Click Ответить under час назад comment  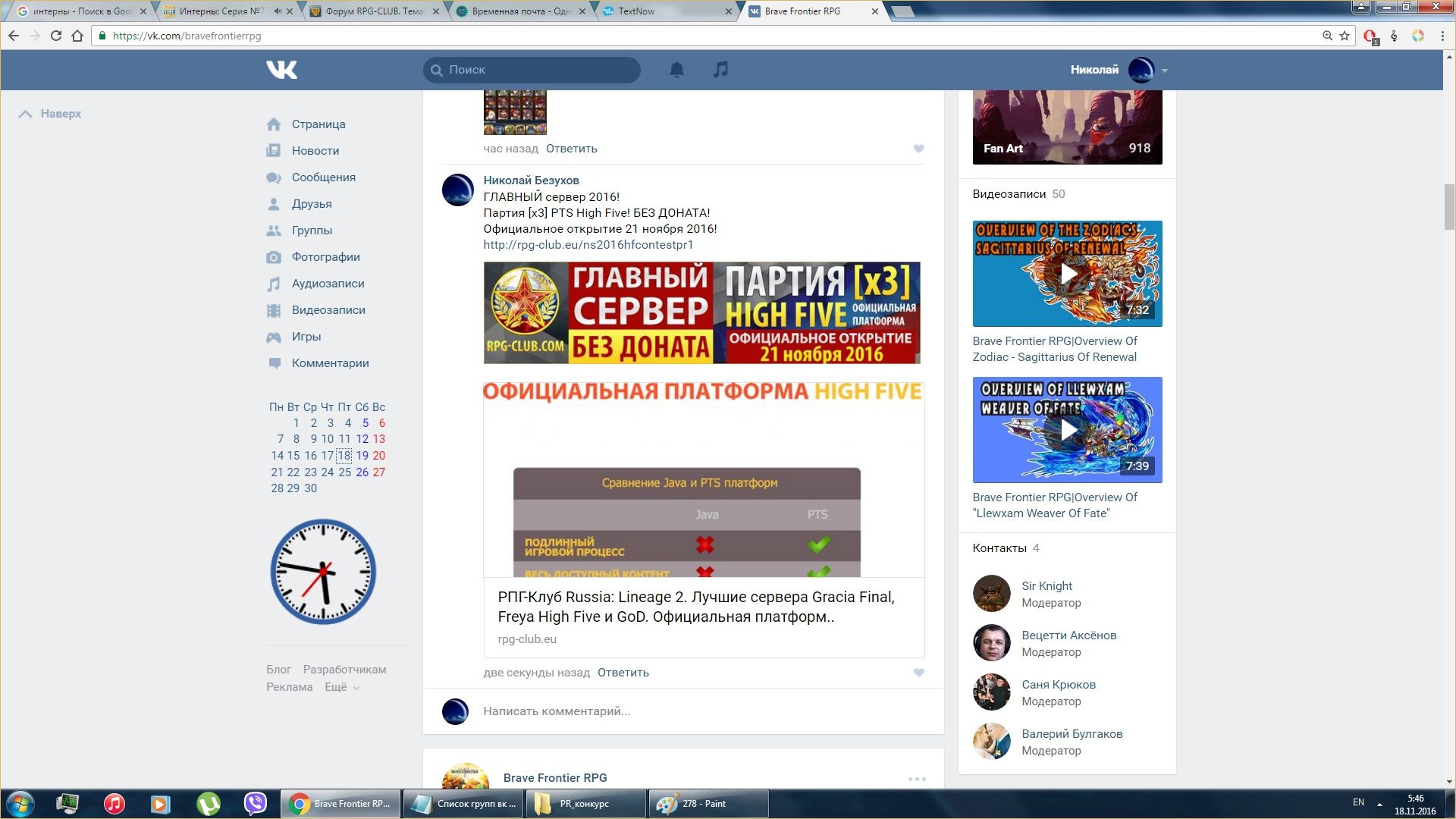(x=571, y=149)
